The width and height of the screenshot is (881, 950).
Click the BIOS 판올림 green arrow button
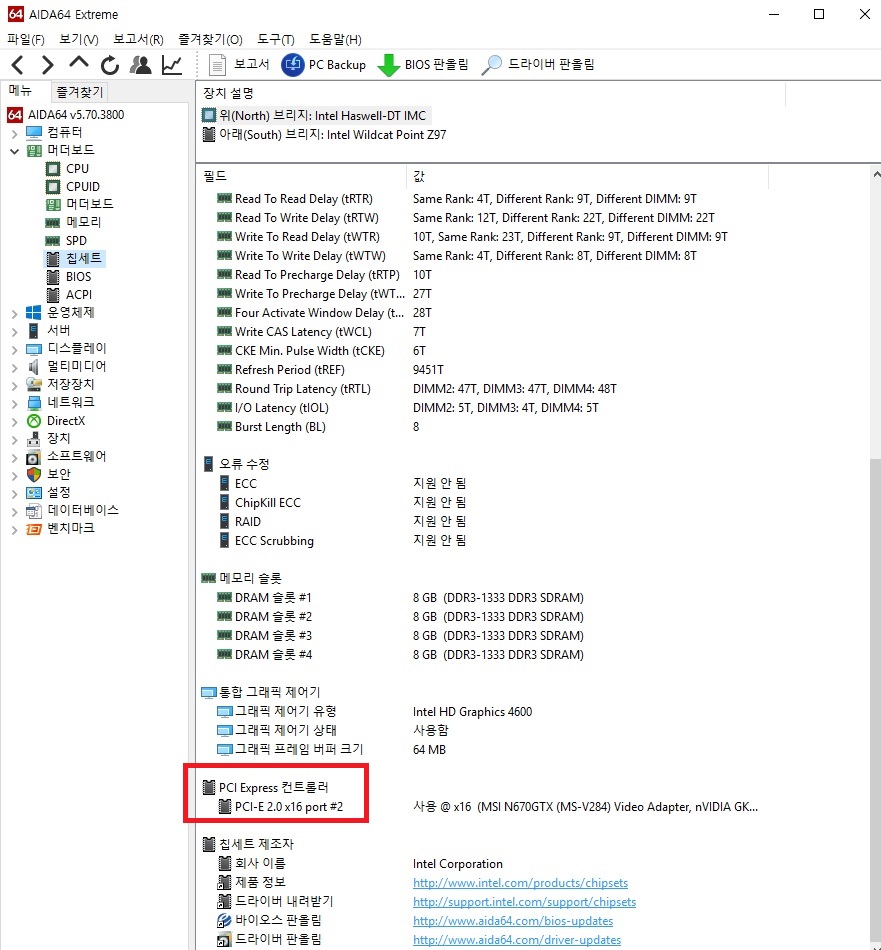(423, 65)
